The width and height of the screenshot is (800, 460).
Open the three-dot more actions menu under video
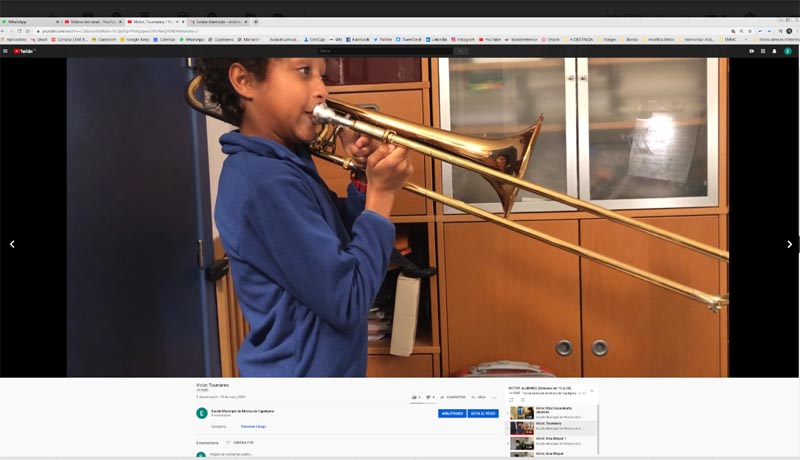tap(493, 397)
